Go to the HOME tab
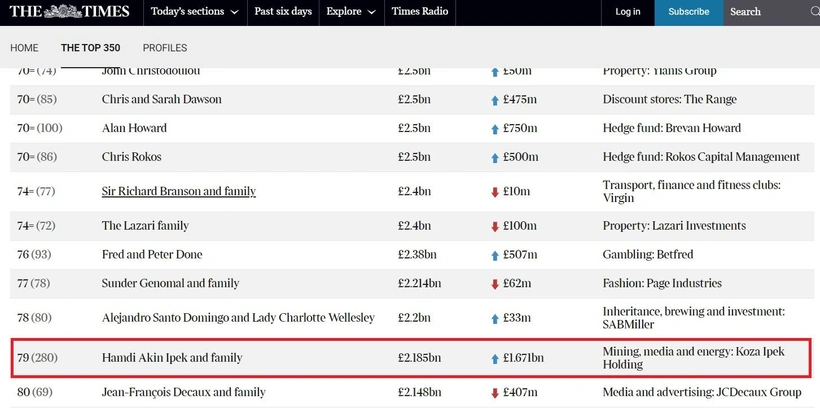Screen dimensions: 820x417 pyautogui.click(x=24, y=48)
